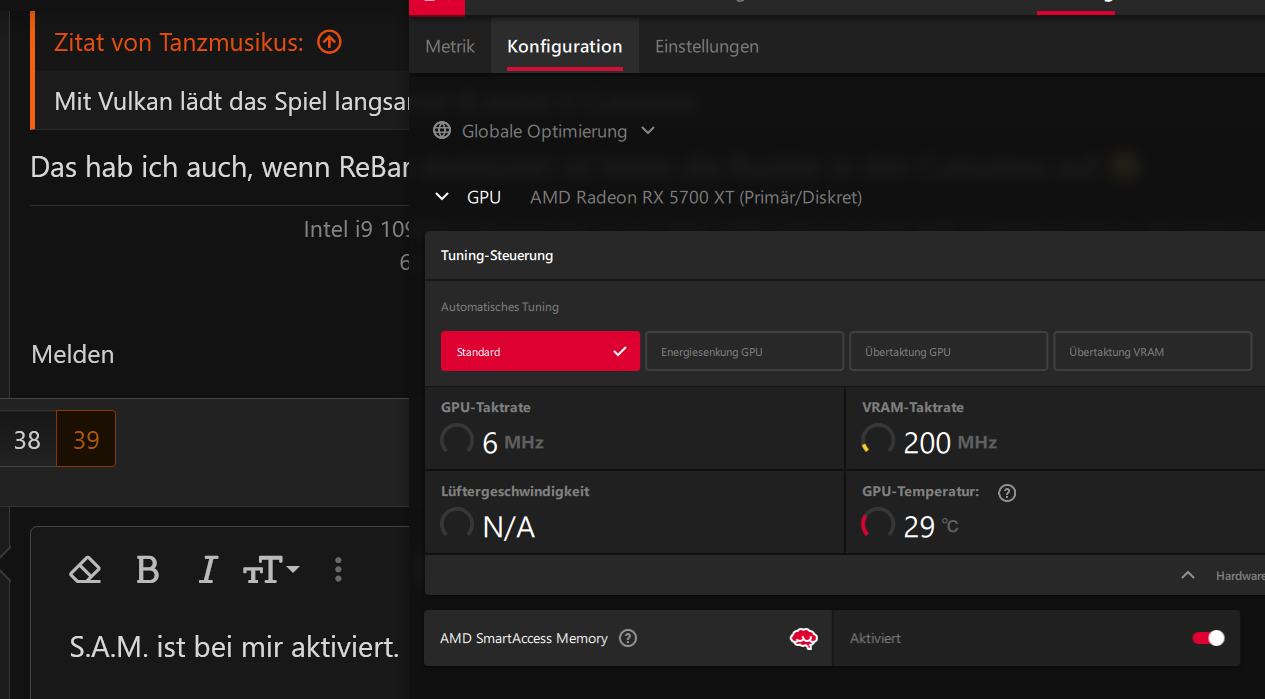This screenshot has width=1265, height=699.
Task: Switch to the Metrik tab
Action: click(x=450, y=46)
